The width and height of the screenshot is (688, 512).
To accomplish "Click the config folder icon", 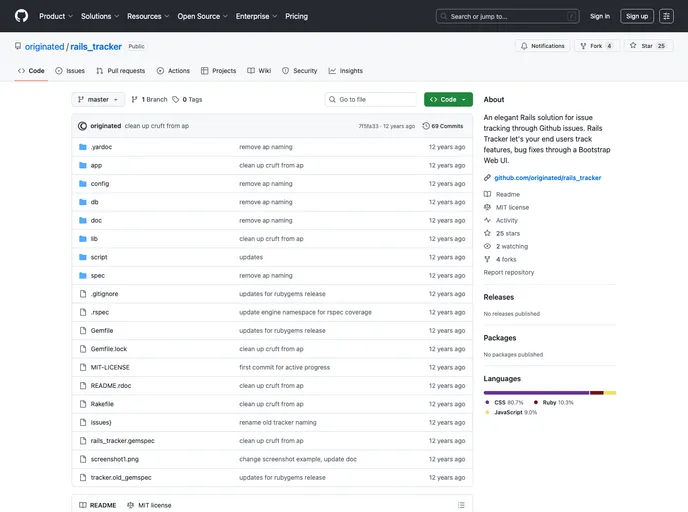I will 82,184.
